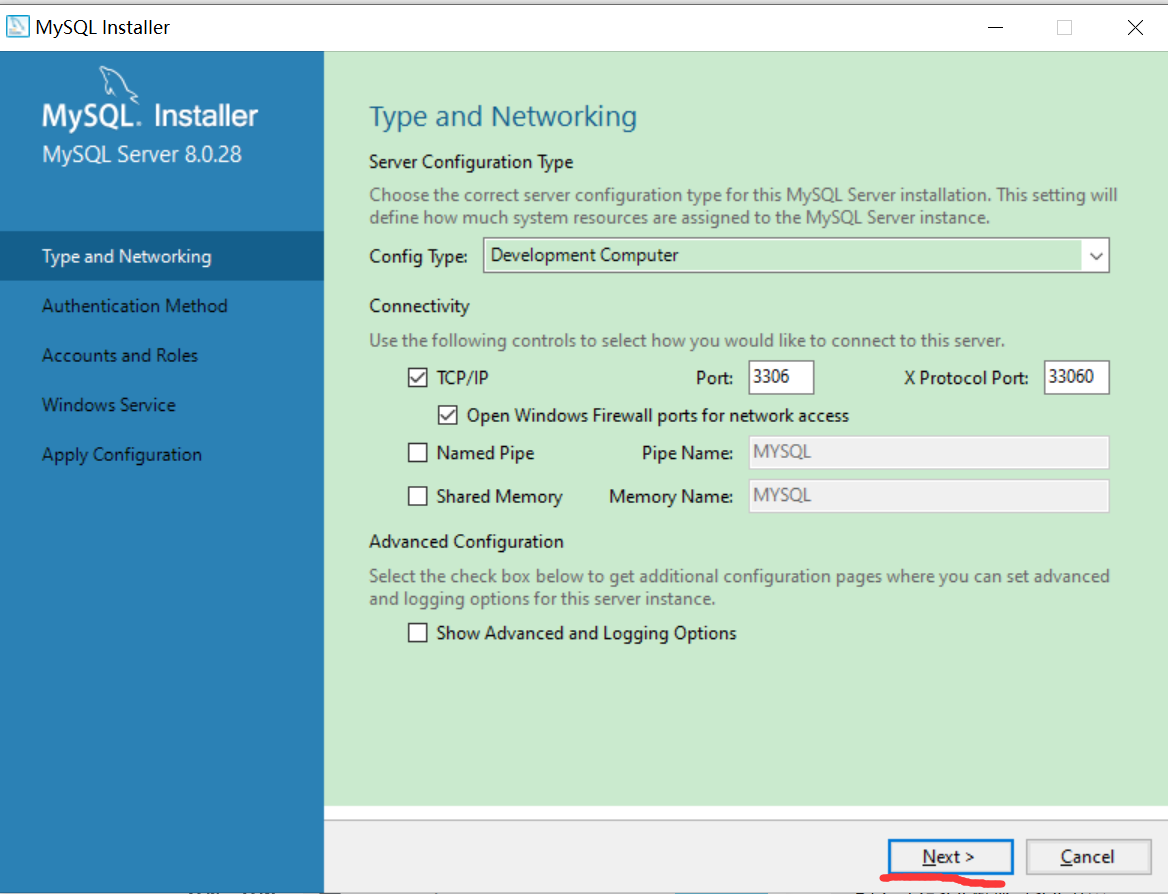Click the Config Type label
1168x894 pixels.
pos(419,256)
